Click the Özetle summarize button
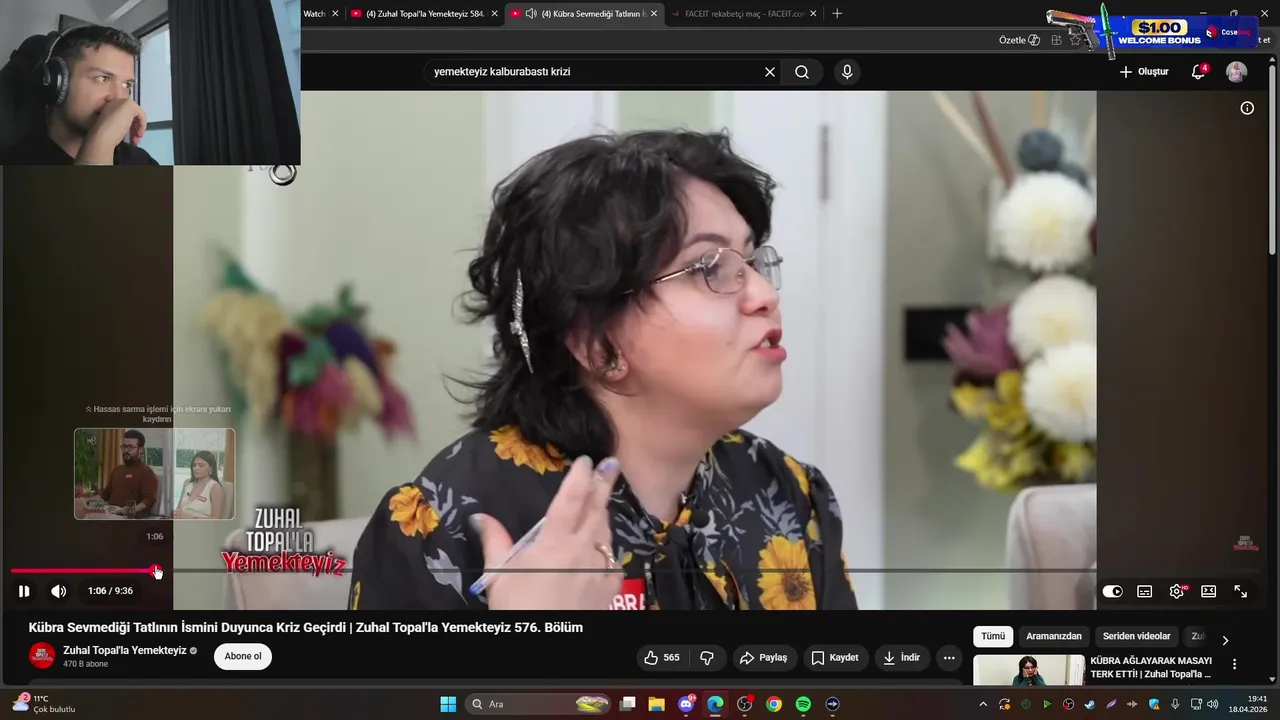 coord(1019,40)
